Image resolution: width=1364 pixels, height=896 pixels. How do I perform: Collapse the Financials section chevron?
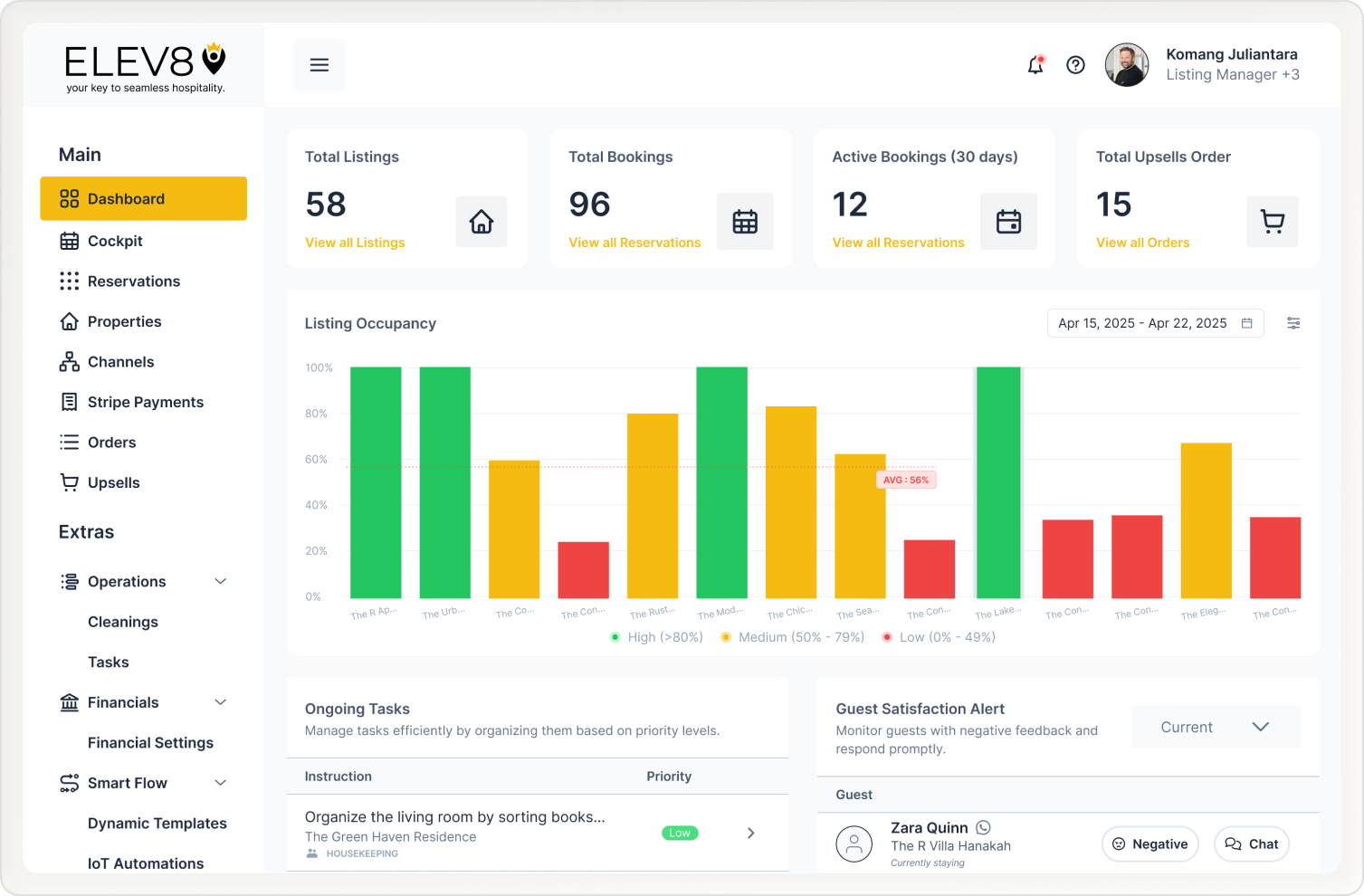(220, 702)
